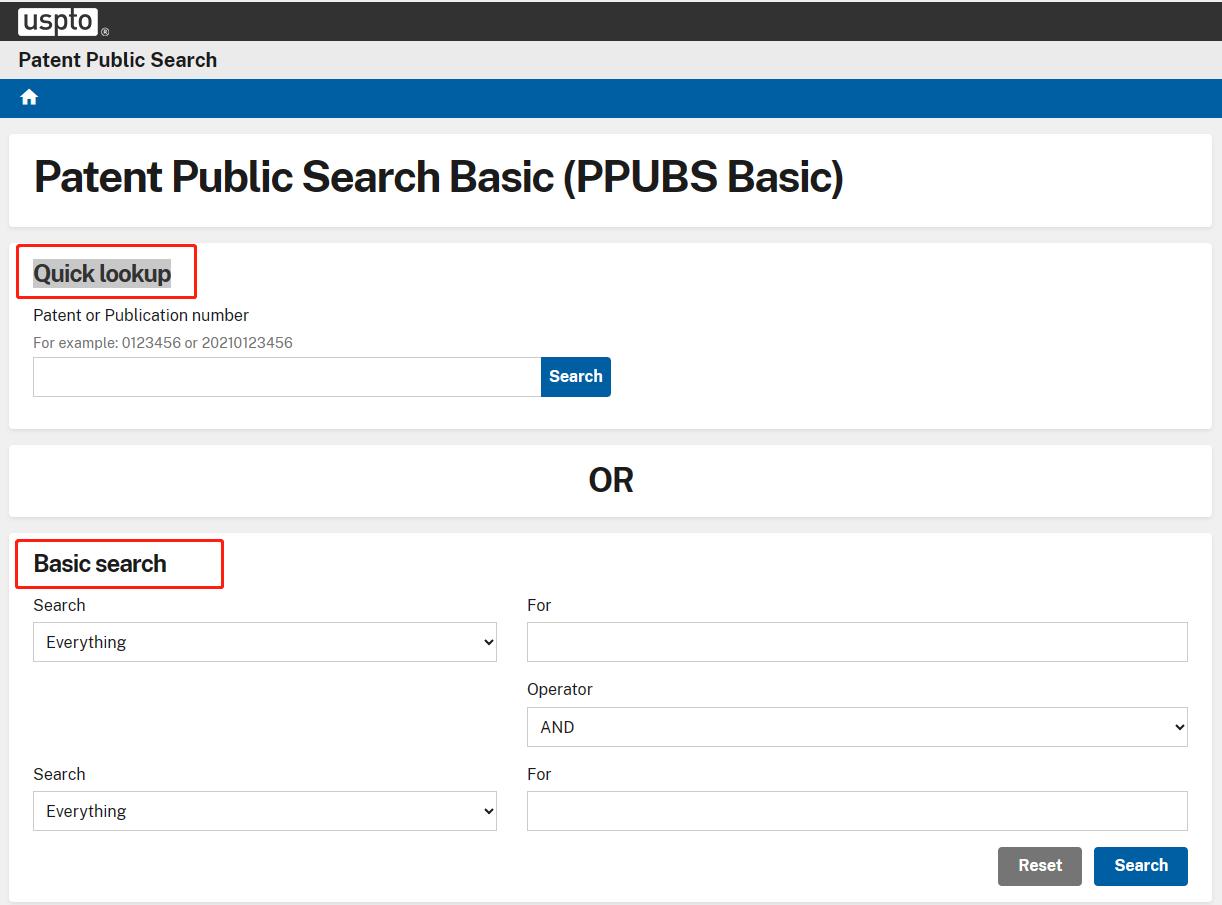Click the USPTO logo
1222x905 pixels.
pyautogui.click(x=63, y=20)
